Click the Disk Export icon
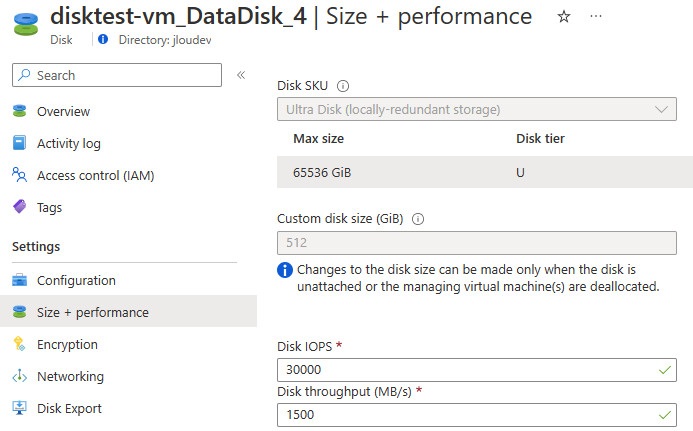Viewport: 693px width, 431px height. [x=19, y=408]
